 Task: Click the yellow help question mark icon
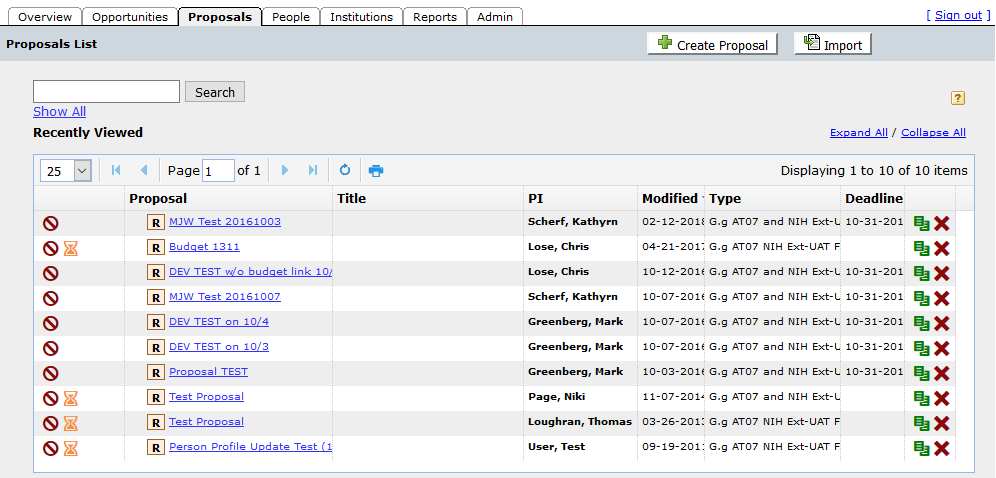(x=957, y=98)
